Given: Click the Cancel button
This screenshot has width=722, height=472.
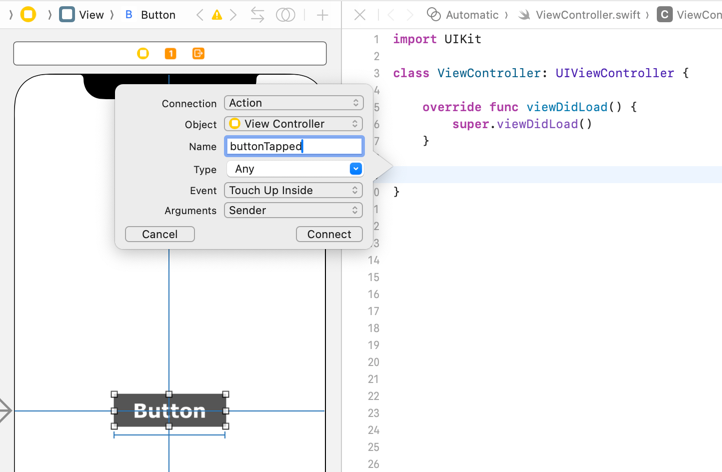Looking at the screenshot, I should tap(160, 234).
